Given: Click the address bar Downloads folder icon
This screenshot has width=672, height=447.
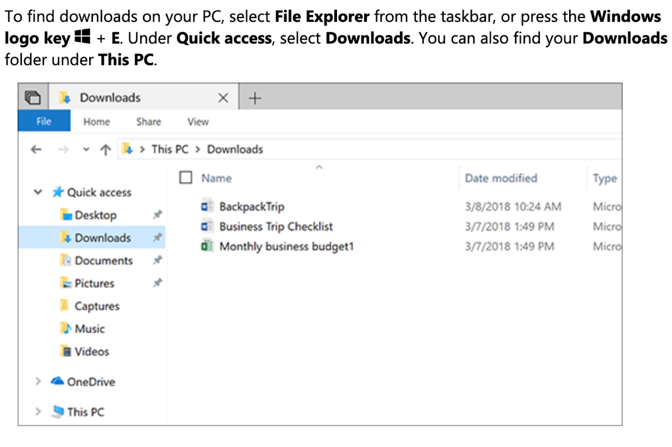Looking at the screenshot, I should 127,149.
